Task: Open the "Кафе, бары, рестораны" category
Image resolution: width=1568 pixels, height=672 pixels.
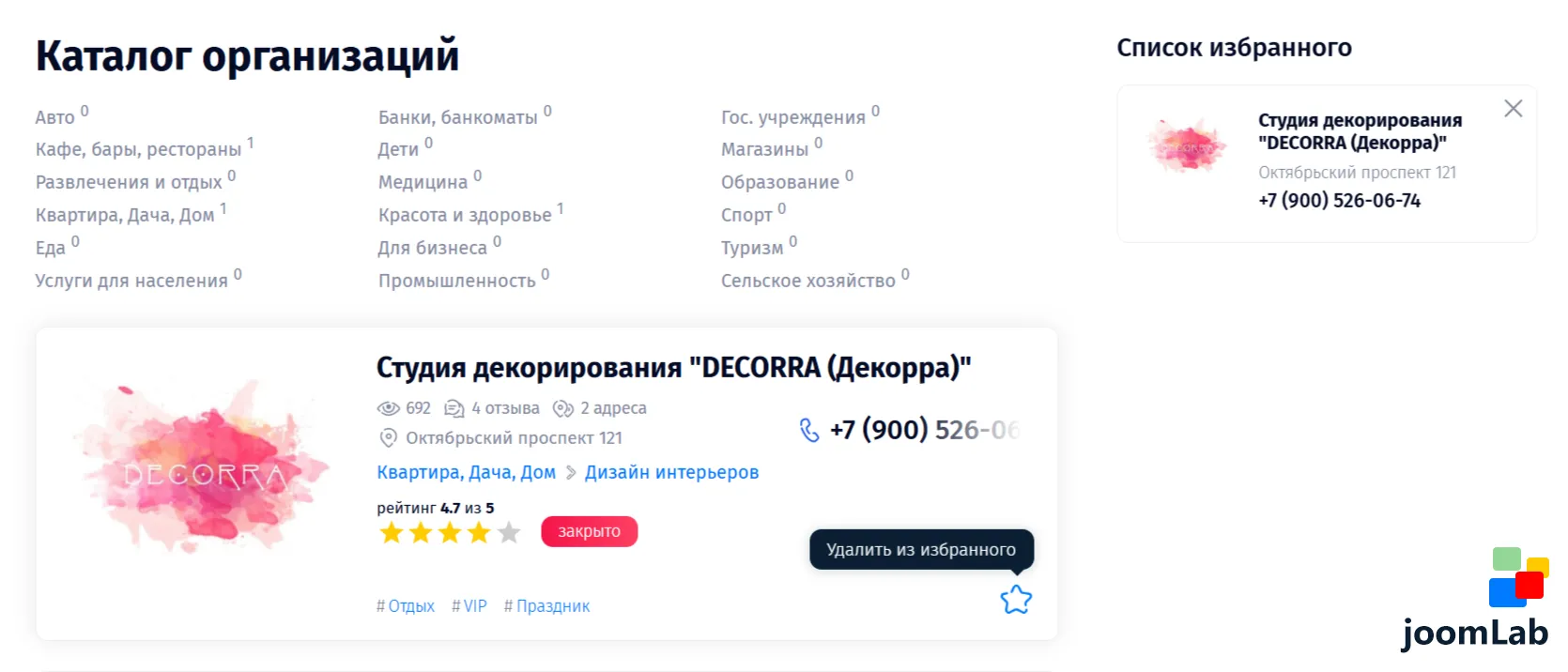Action: (138, 149)
